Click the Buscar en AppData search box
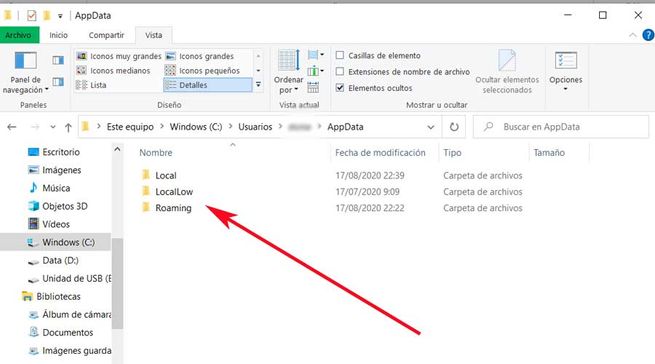The width and height of the screenshot is (655, 364). click(x=561, y=127)
